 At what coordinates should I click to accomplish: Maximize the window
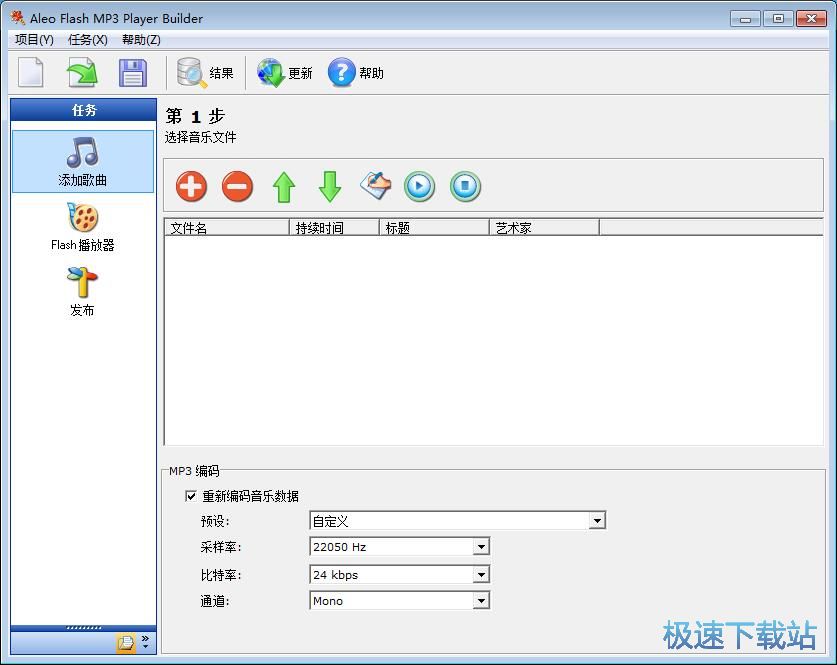tap(778, 19)
